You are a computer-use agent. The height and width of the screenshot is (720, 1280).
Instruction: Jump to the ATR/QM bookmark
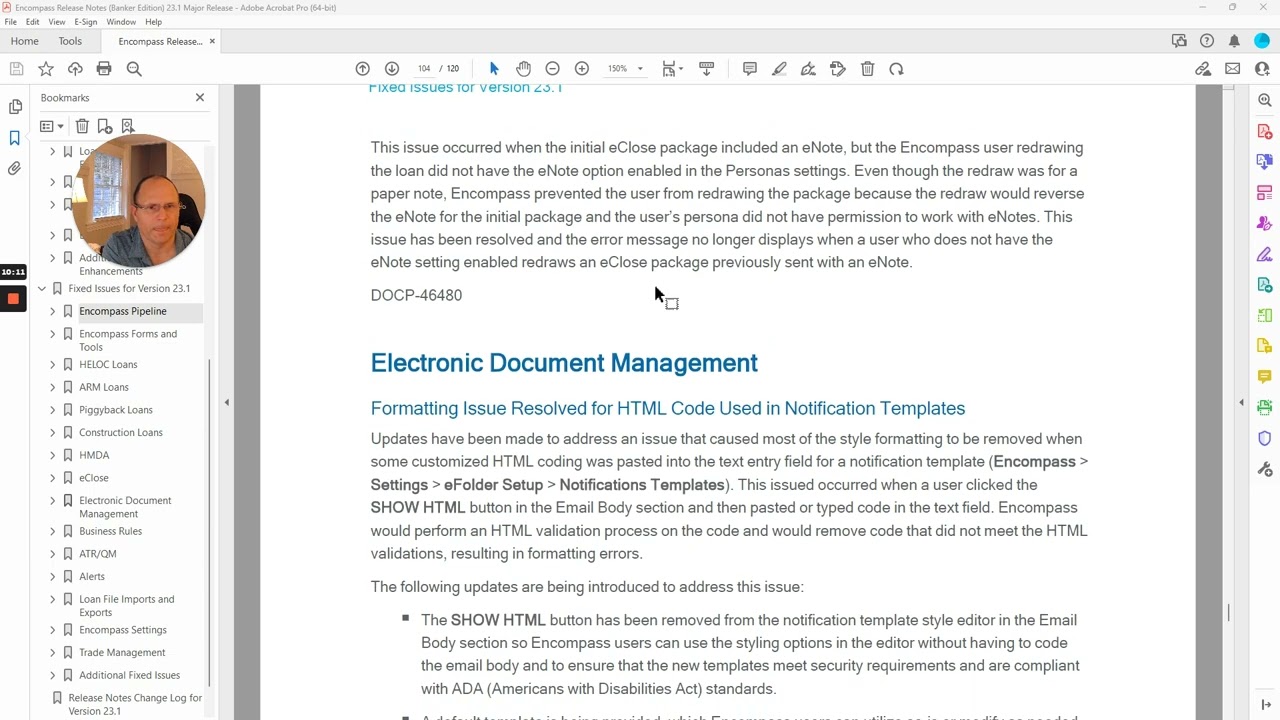pos(98,554)
